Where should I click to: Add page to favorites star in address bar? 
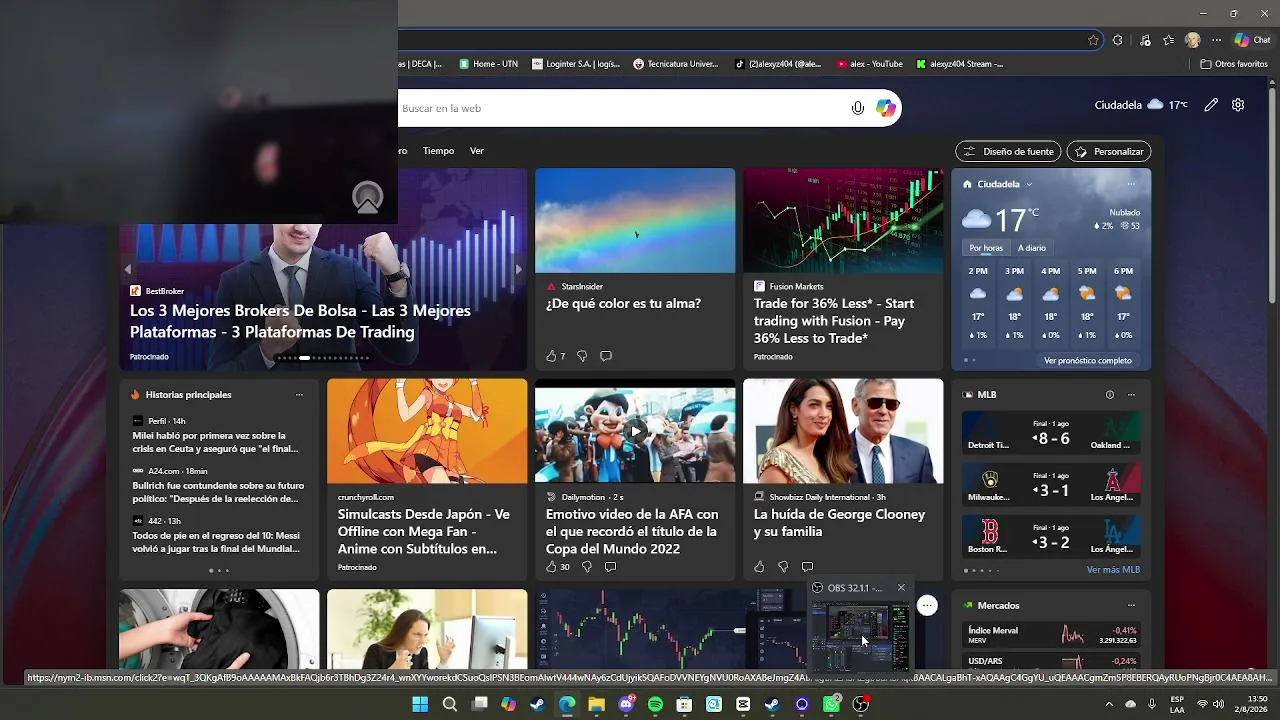[x=1093, y=41]
